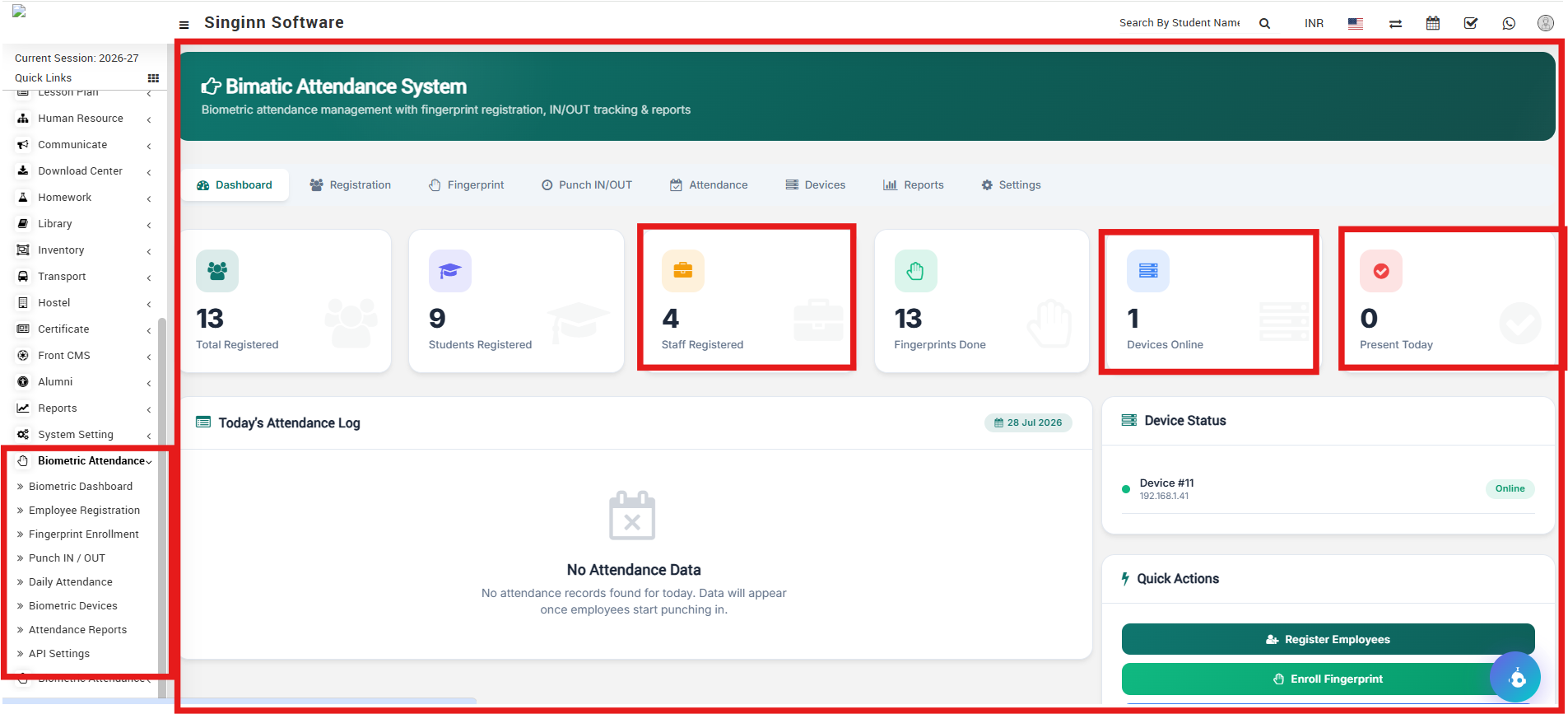Screen dimensions: 1568x714
Task: Open the calendar icon in top bar
Action: point(1433,23)
